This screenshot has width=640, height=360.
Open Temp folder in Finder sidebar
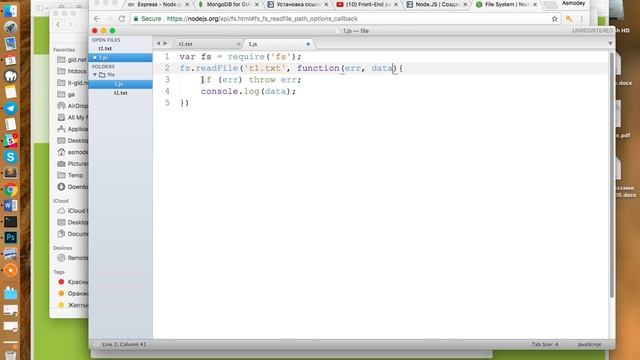[x=71, y=175]
